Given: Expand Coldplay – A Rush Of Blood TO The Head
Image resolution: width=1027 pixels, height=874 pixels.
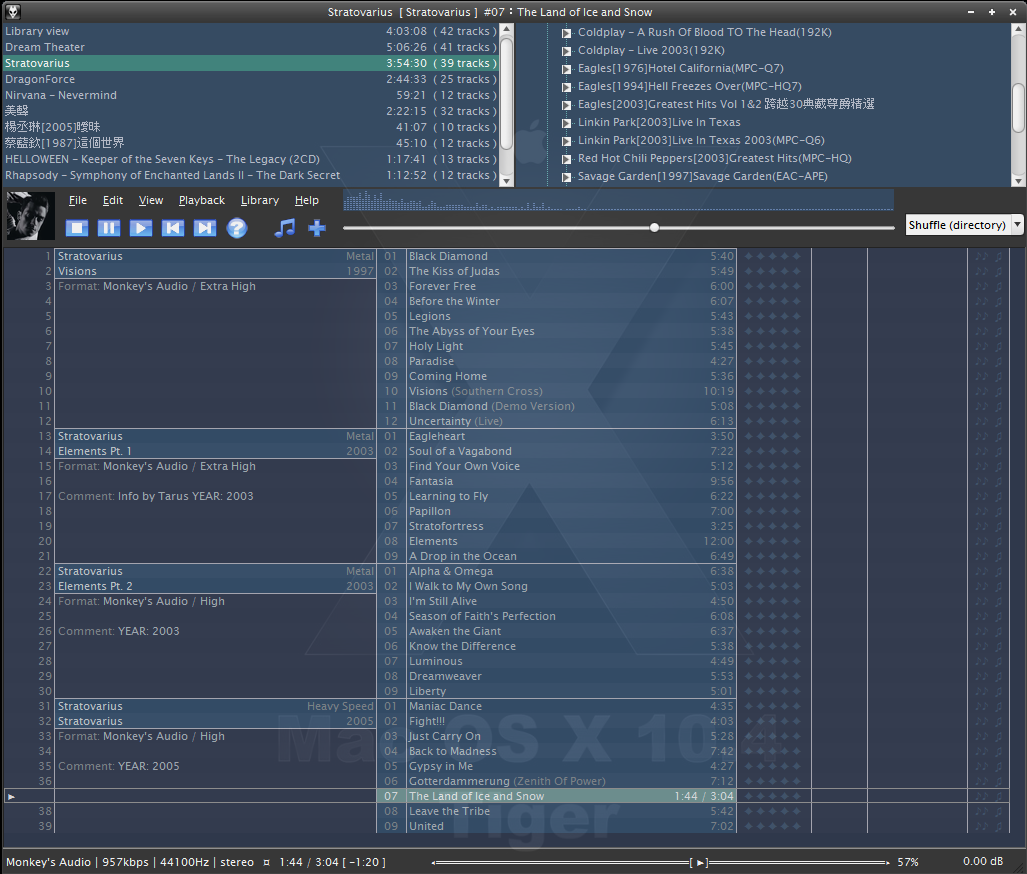Looking at the screenshot, I should [567, 33].
